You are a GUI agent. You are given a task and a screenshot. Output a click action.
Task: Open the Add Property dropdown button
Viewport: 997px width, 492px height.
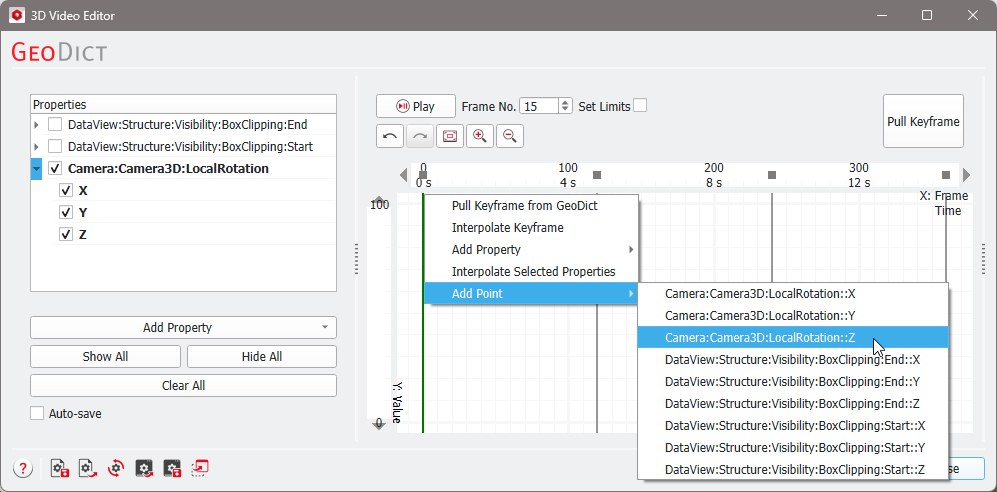coord(183,327)
